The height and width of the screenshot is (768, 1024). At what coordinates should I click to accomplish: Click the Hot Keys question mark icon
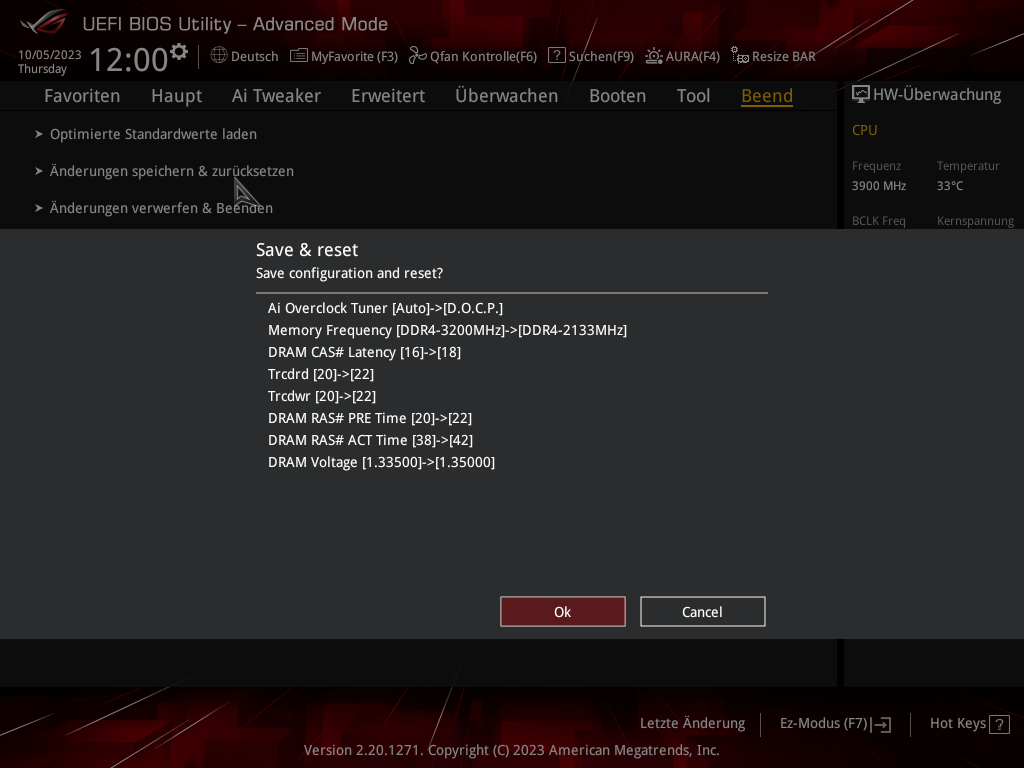tap(999, 724)
